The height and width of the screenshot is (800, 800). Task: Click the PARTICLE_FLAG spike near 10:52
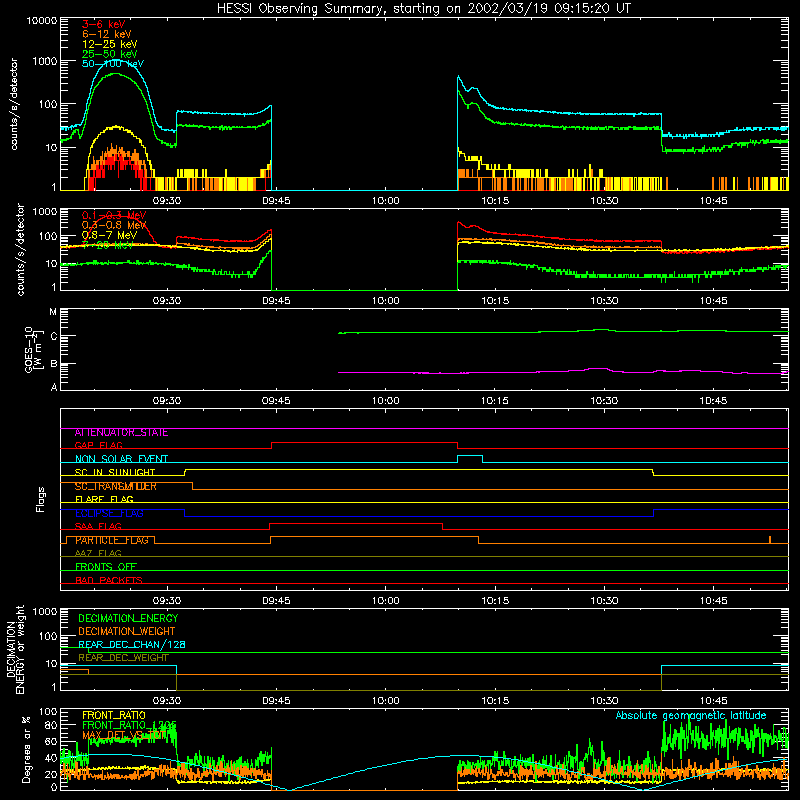(769, 540)
